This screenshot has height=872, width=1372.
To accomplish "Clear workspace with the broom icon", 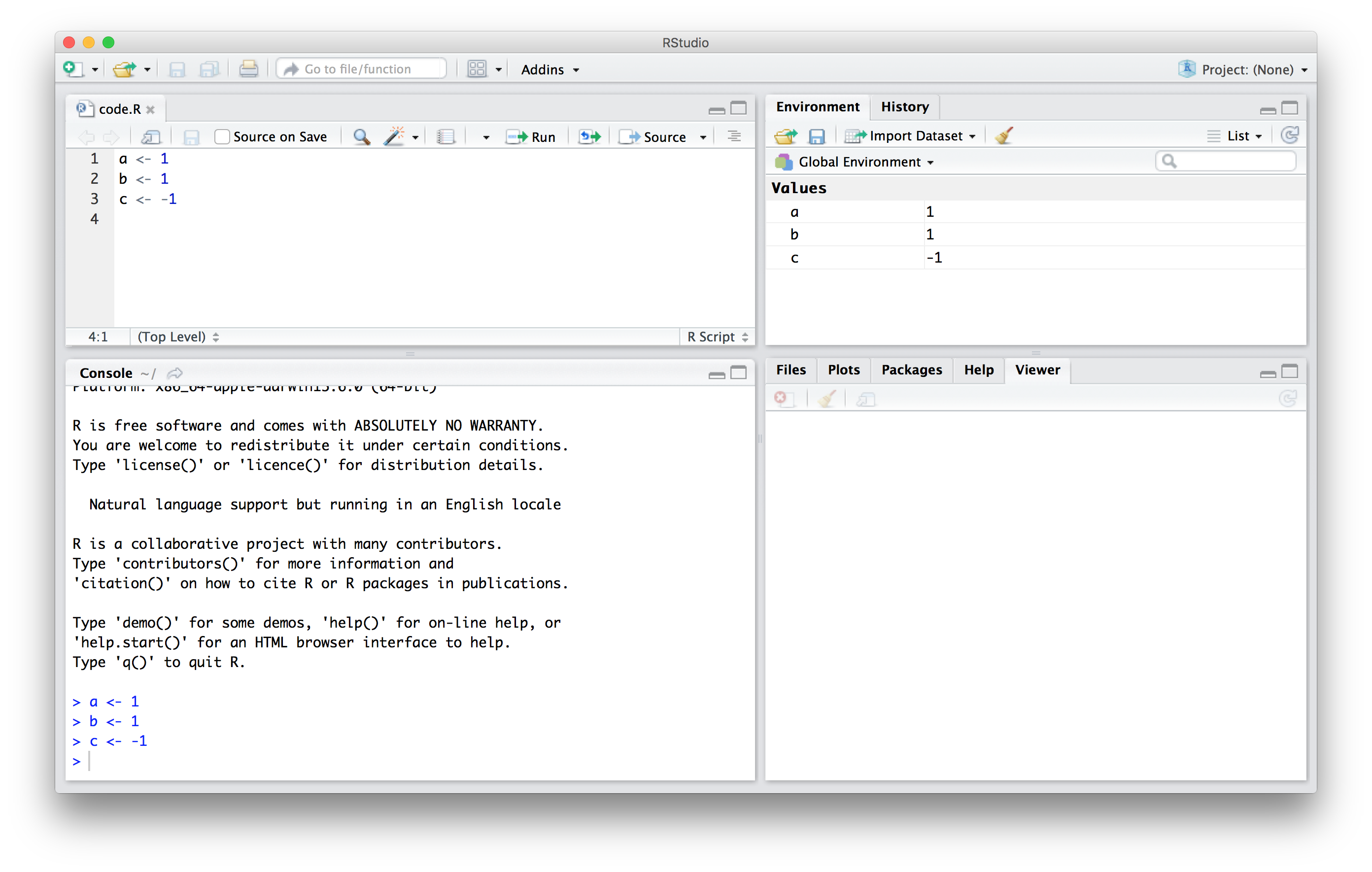I will 1004,135.
